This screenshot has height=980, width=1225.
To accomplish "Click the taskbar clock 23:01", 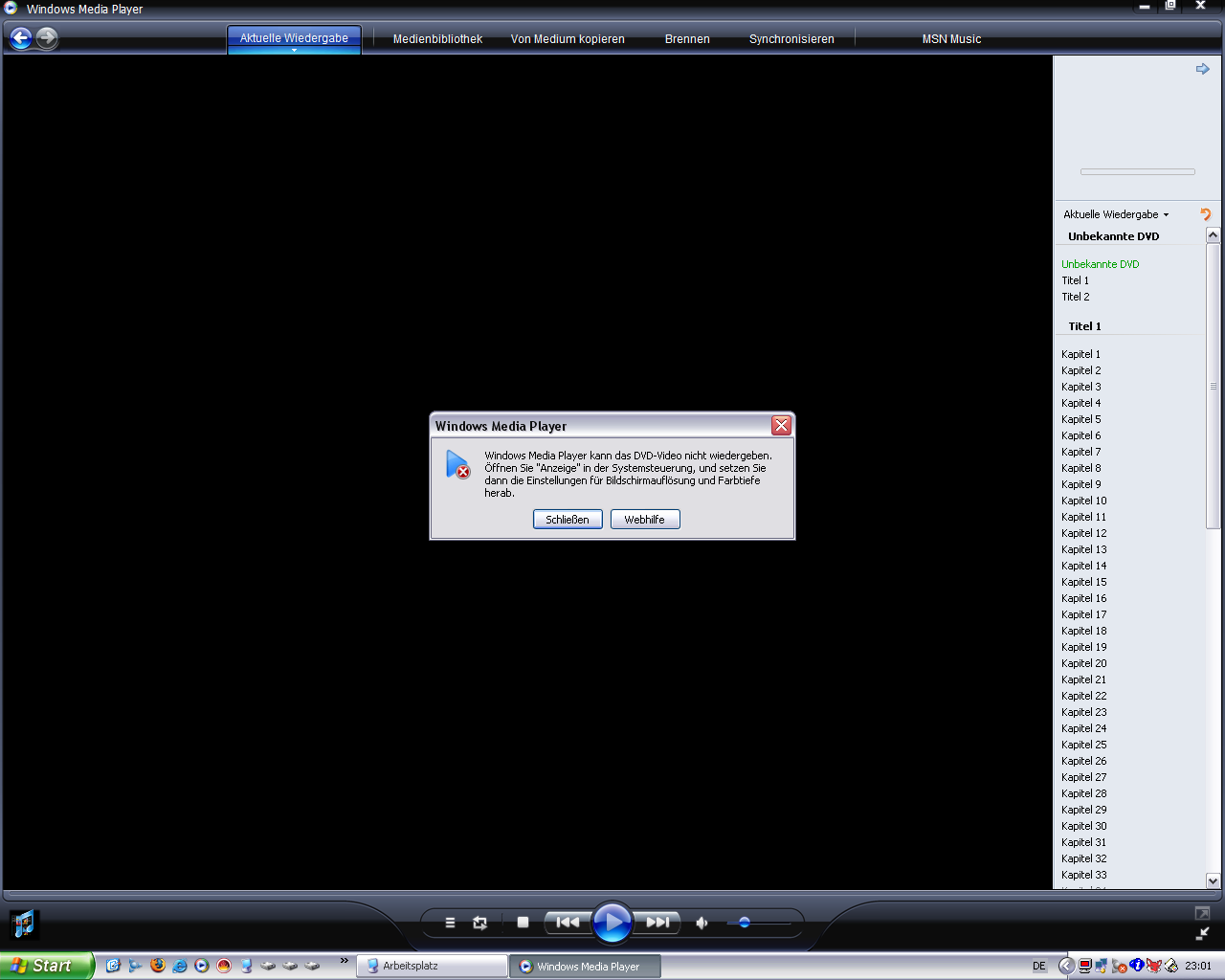I will click(1198, 967).
